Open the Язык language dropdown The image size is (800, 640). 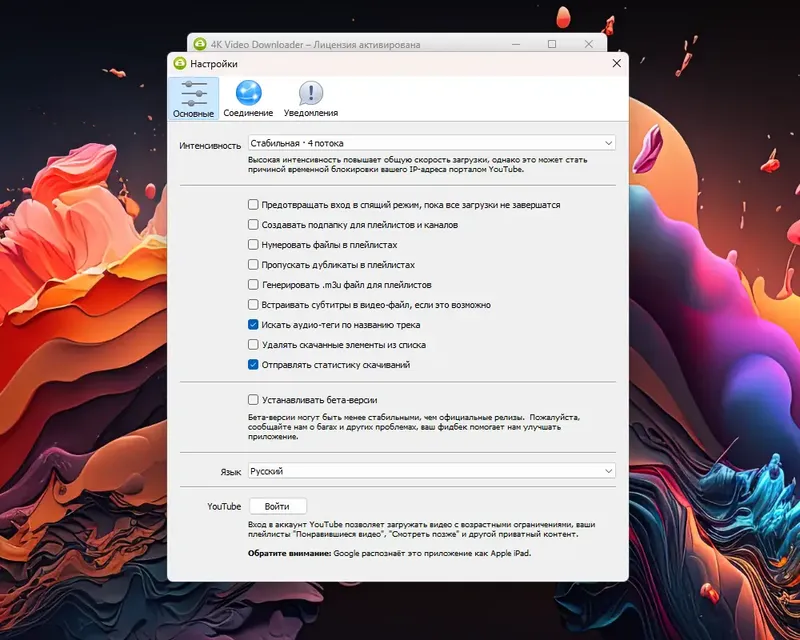click(x=430, y=470)
